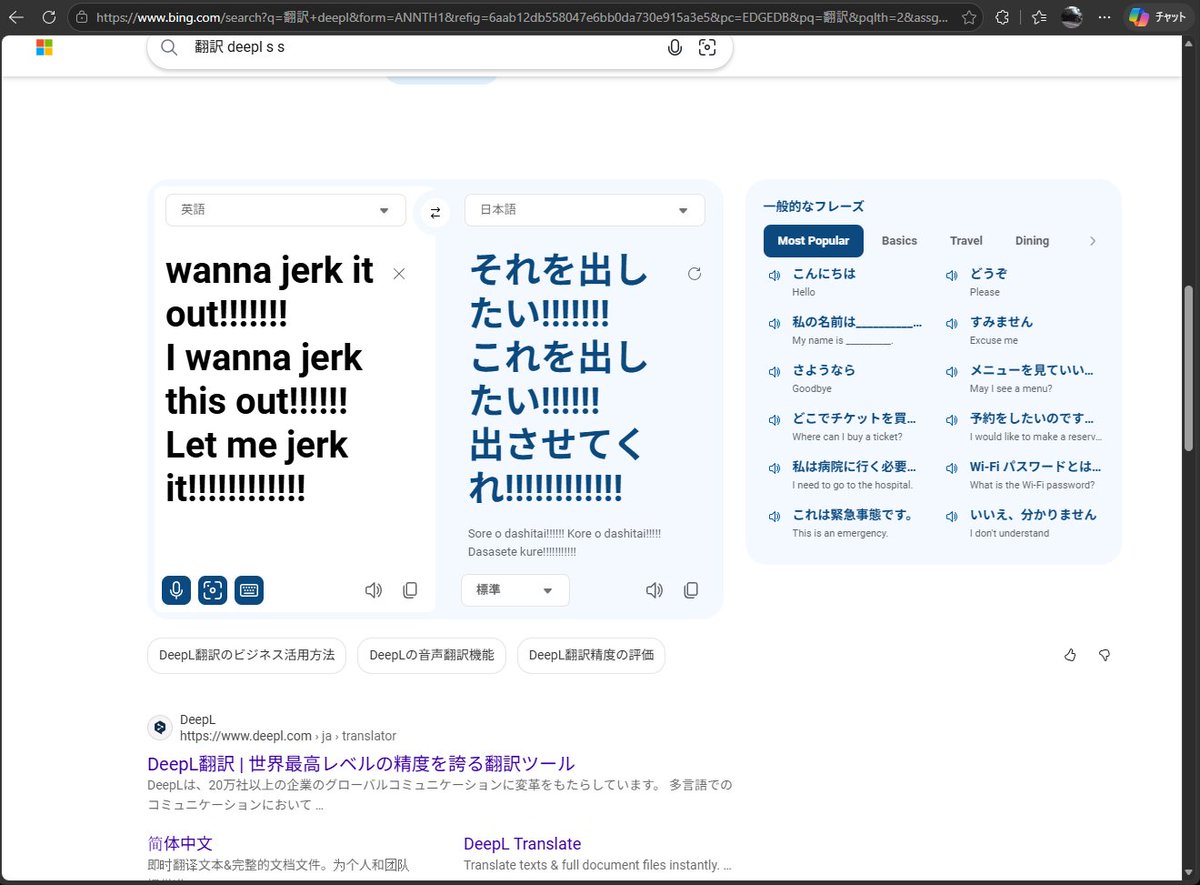This screenshot has height=885, width=1200.
Task: Open the DeepL Translate sublink
Action: point(522,844)
